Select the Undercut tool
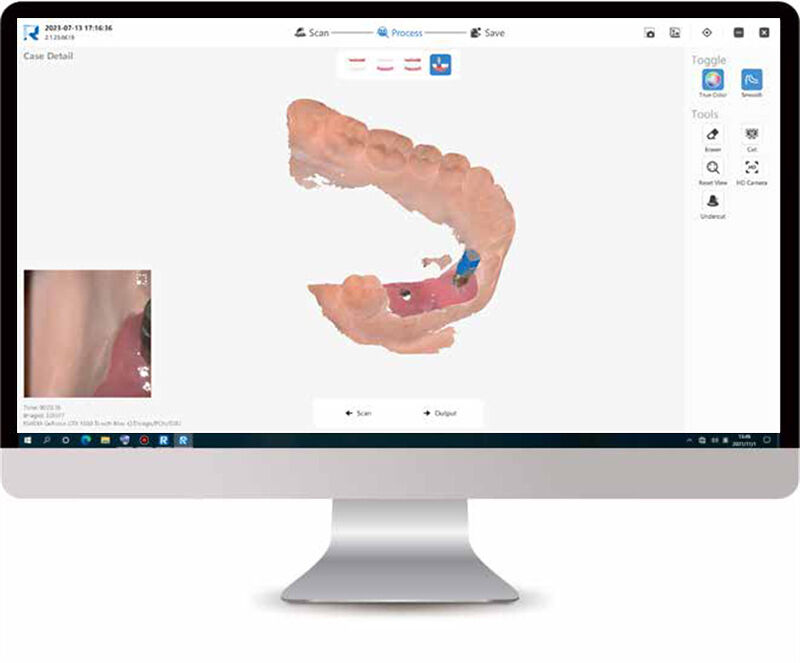Image resolution: width=800 pixels, height=663 pixels. click(712, 201)
